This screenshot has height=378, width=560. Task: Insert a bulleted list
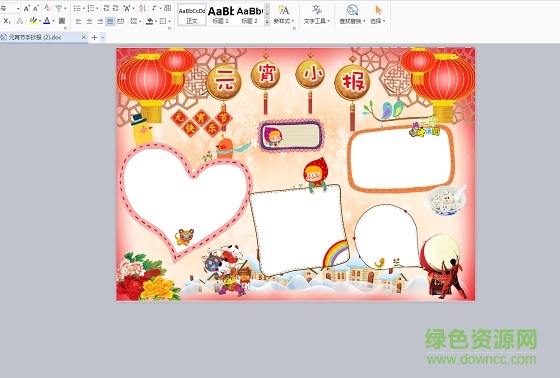(x=77, y=8)
